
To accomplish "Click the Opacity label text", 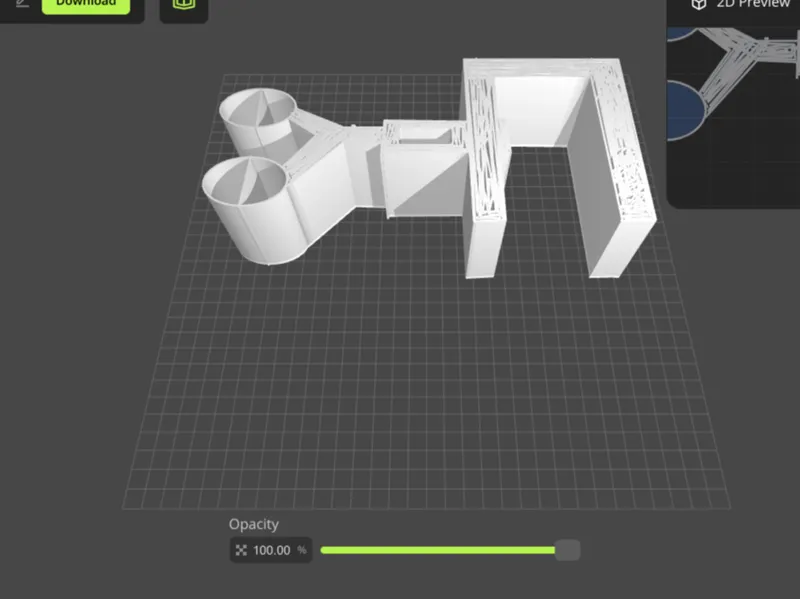I will (254, 524).
